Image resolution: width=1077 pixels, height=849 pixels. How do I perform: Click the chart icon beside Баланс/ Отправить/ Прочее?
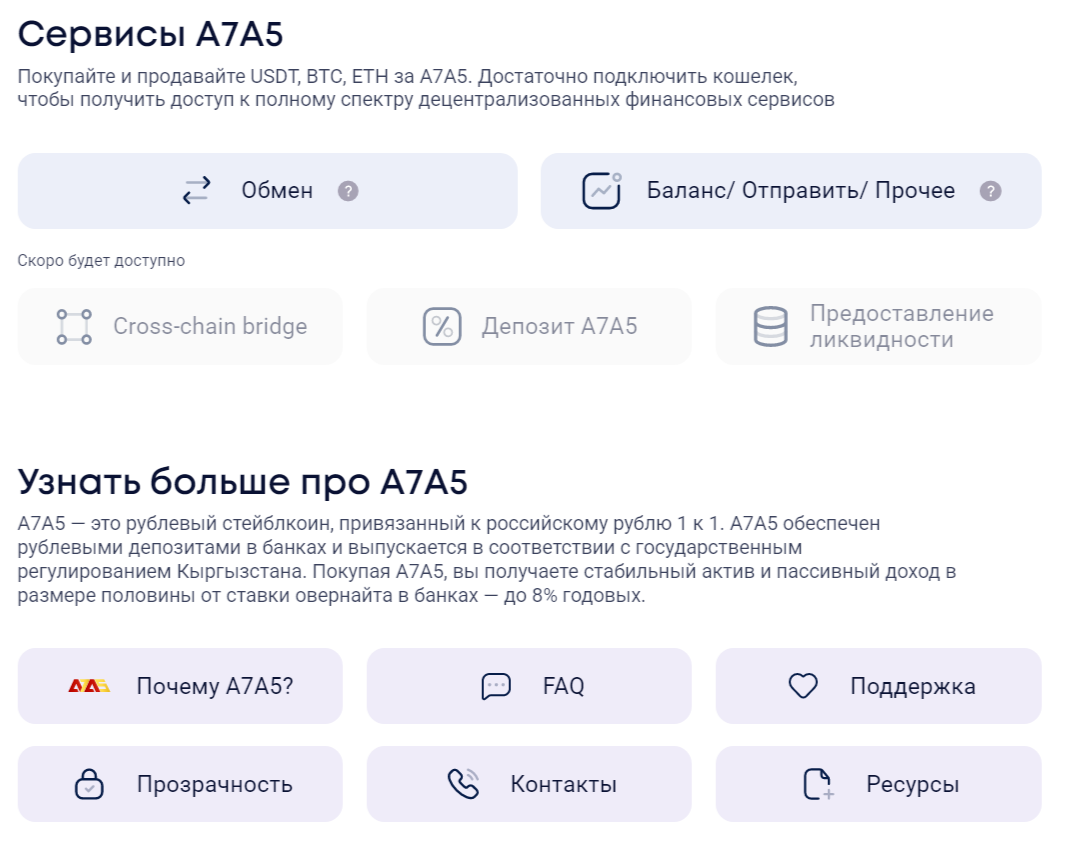pyautogui.click(x=602, y=190)
